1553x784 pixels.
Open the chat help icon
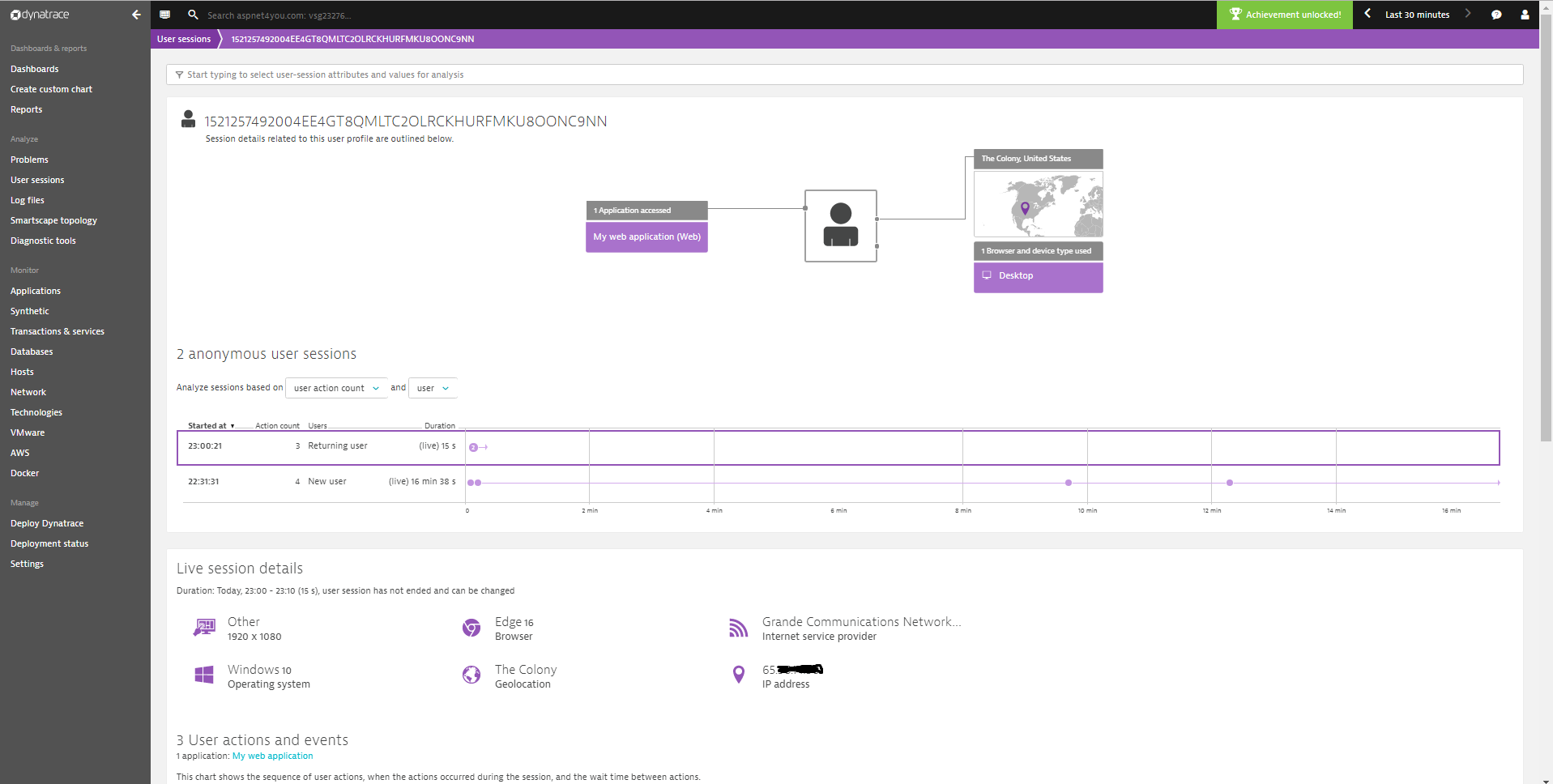(1496, 15)
